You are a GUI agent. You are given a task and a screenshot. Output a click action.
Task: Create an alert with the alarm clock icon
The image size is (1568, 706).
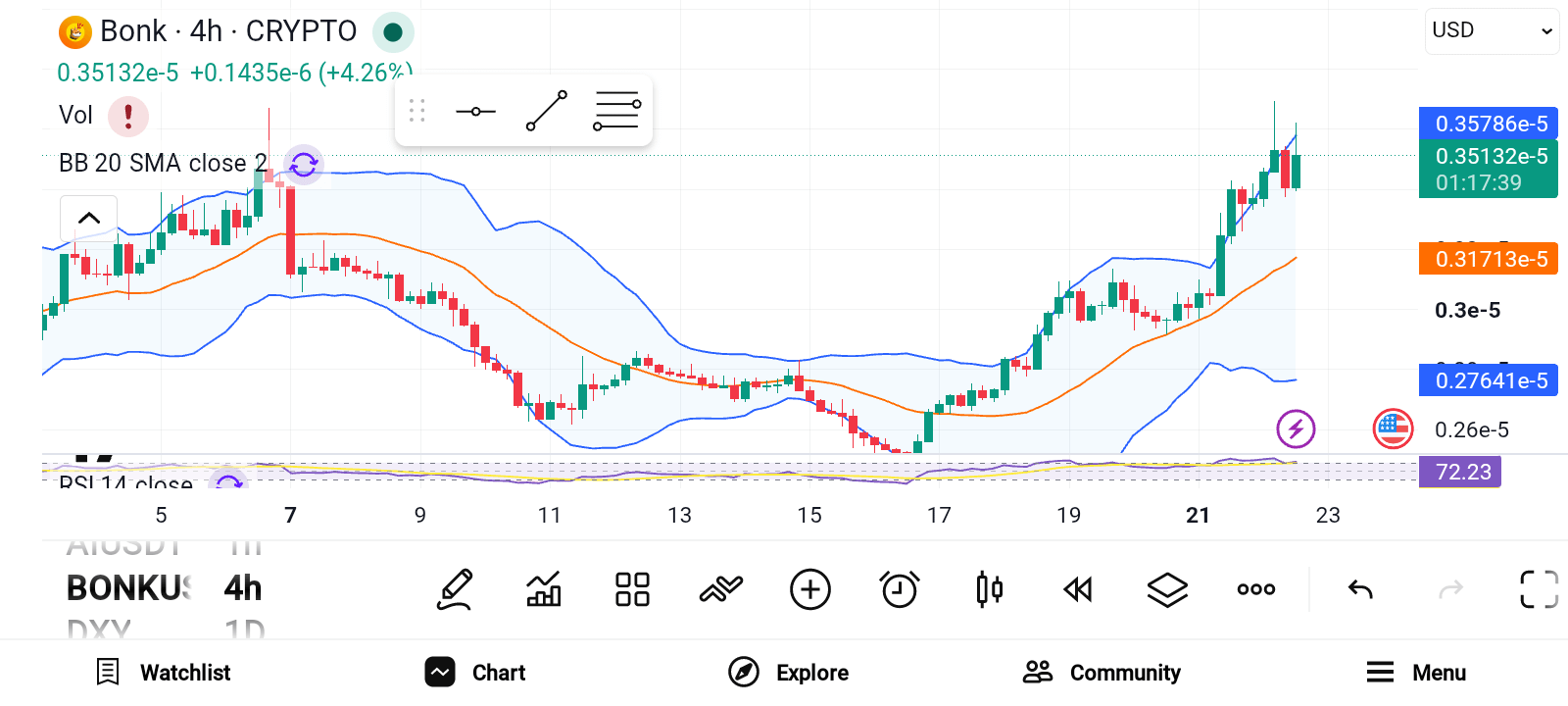tap(900, 589)
